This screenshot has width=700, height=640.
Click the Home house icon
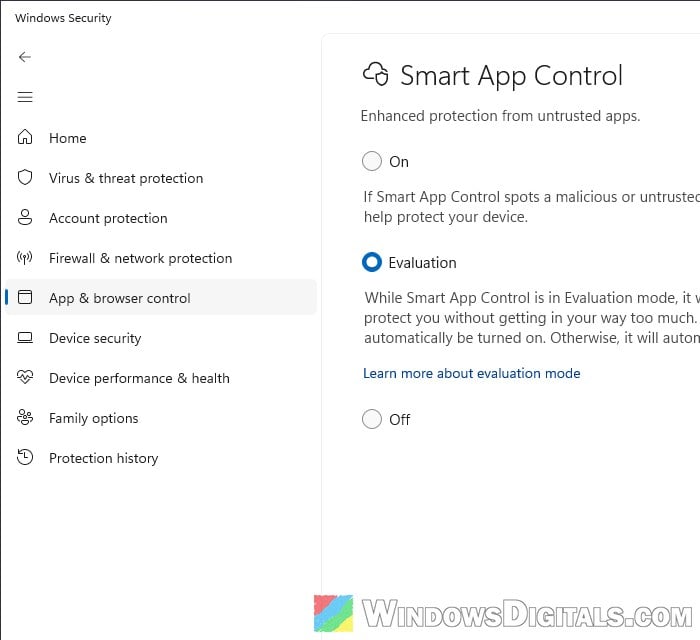click(25, 137)
